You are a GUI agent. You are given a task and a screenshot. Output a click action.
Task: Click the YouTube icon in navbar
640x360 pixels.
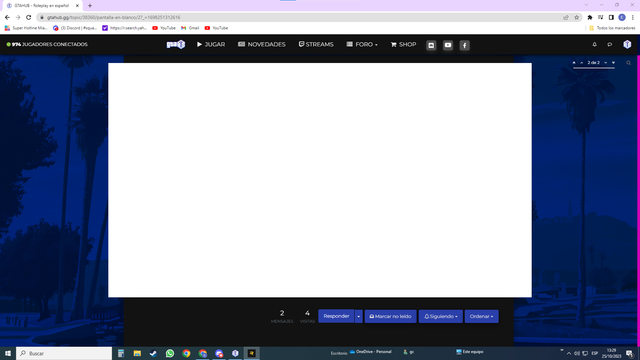point(448,45)
